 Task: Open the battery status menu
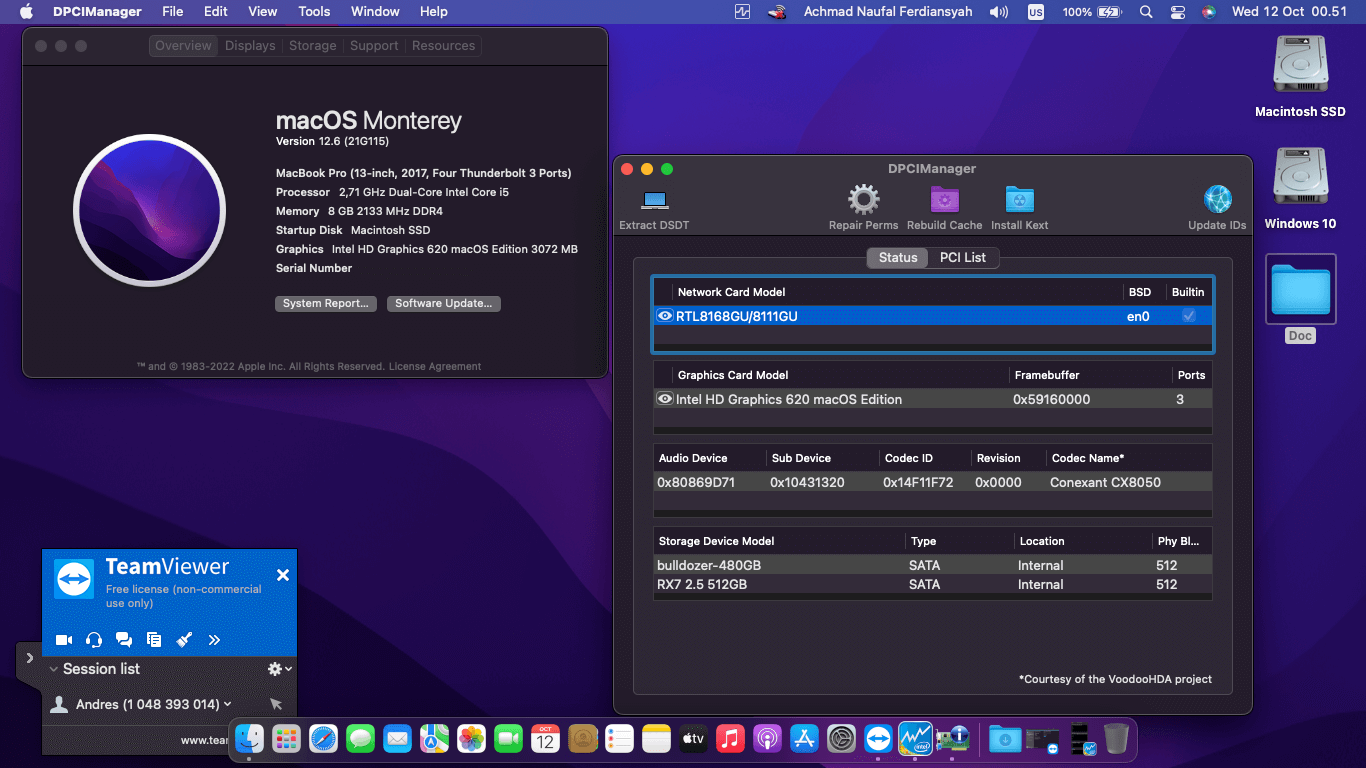click(x=1092, y=12)
